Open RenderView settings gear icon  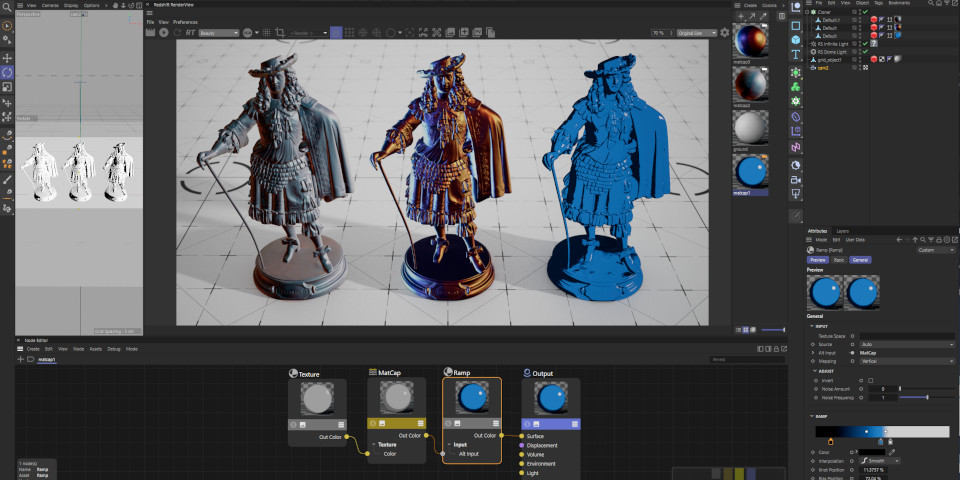(x=725, y=33)
